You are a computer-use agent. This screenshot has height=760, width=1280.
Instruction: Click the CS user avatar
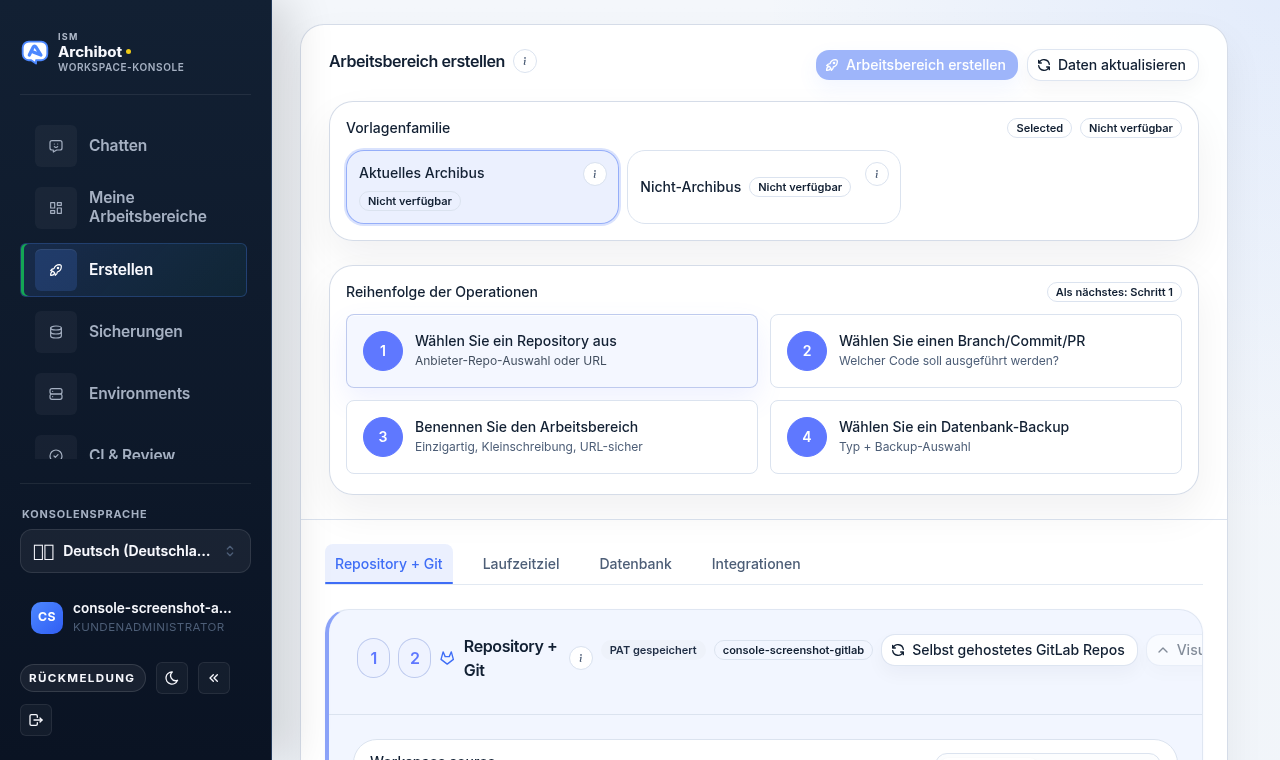(47, 617)
